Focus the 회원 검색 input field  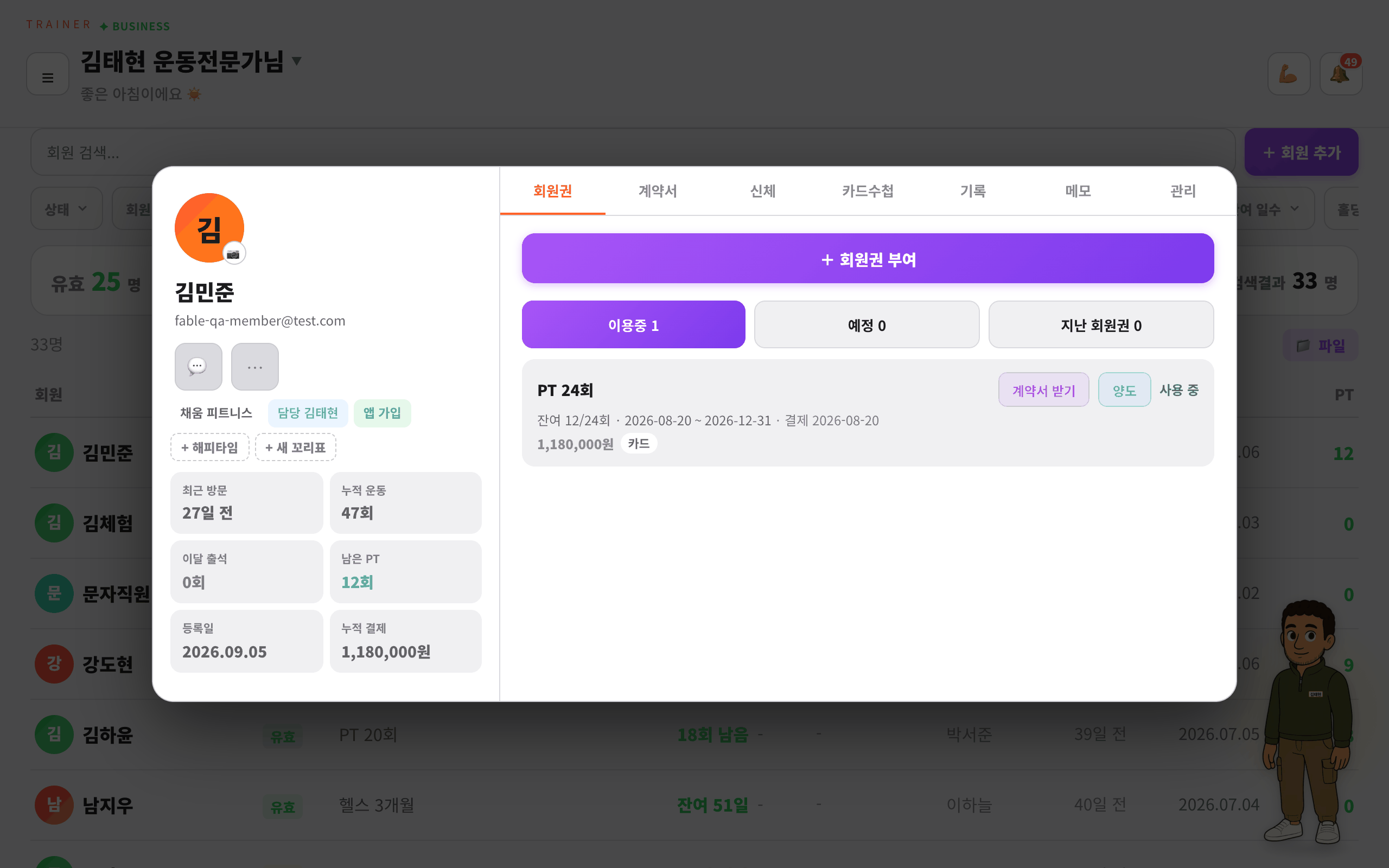point(633,152)
